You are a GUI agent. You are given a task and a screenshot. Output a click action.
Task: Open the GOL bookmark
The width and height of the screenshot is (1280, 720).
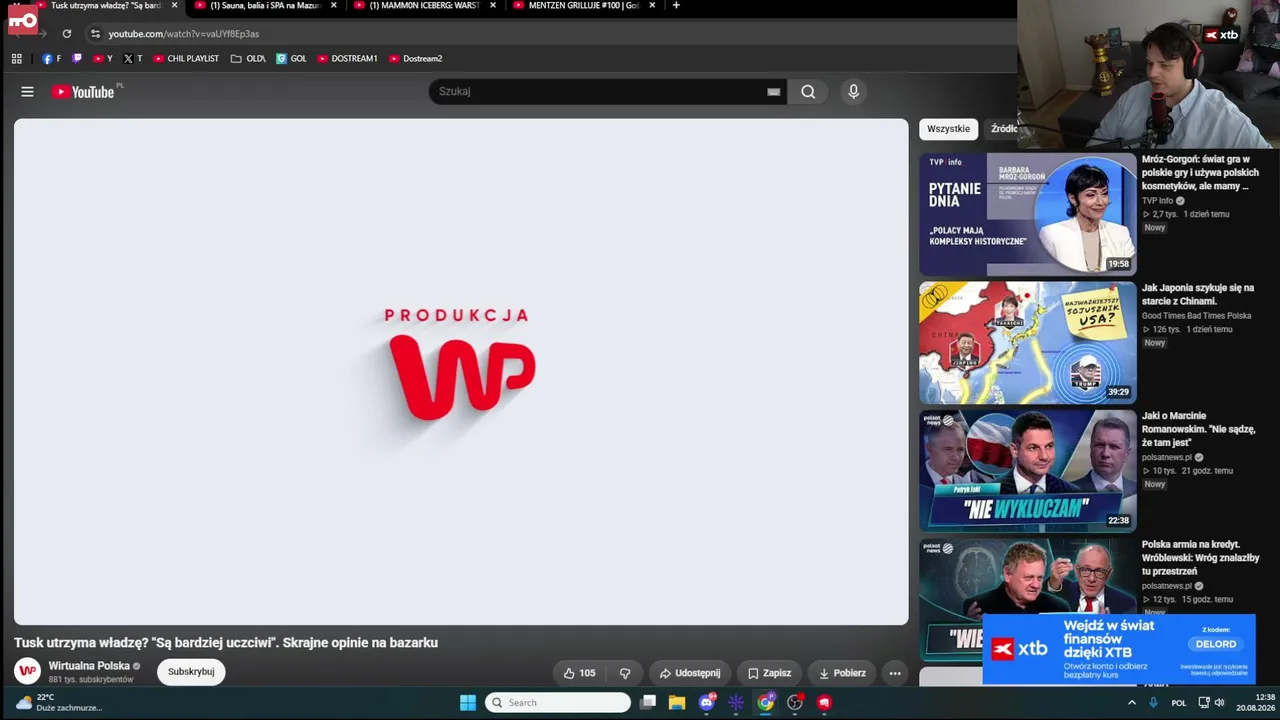[291, 59]
